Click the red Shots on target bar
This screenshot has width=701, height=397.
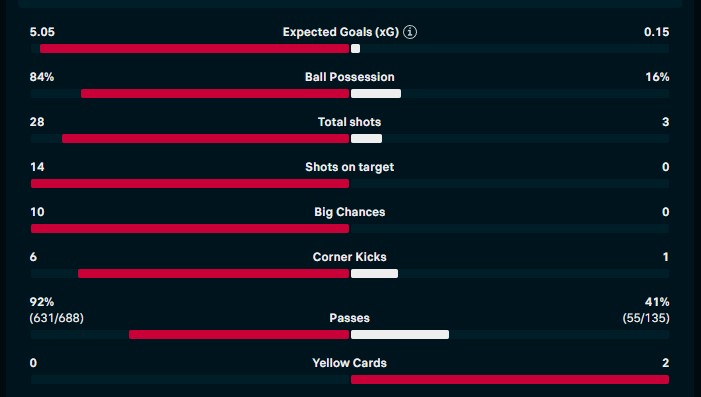point(190,184)
